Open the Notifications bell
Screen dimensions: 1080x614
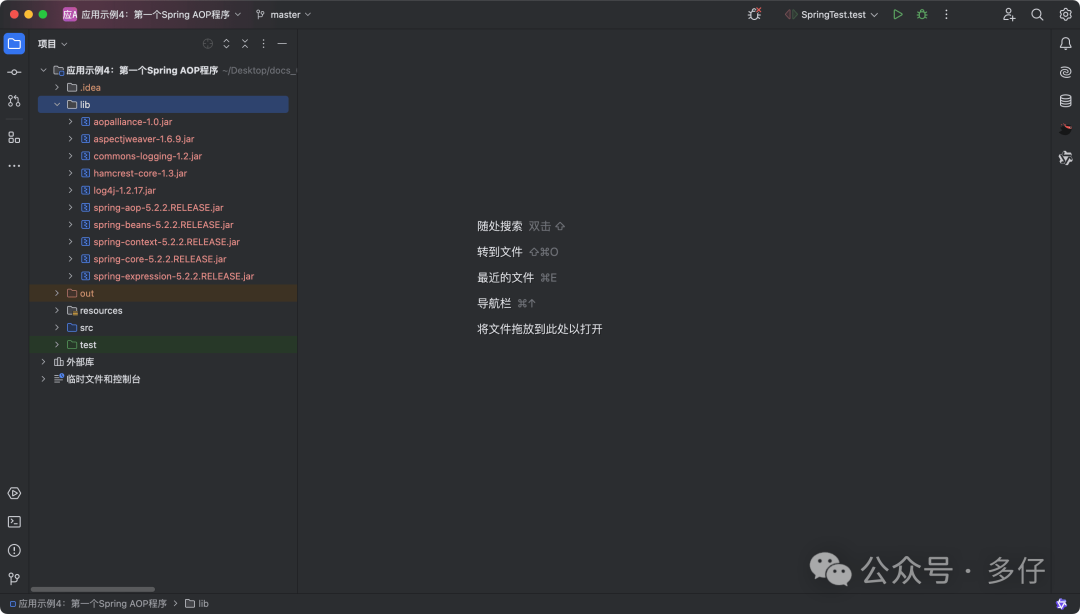[1066, 43]
